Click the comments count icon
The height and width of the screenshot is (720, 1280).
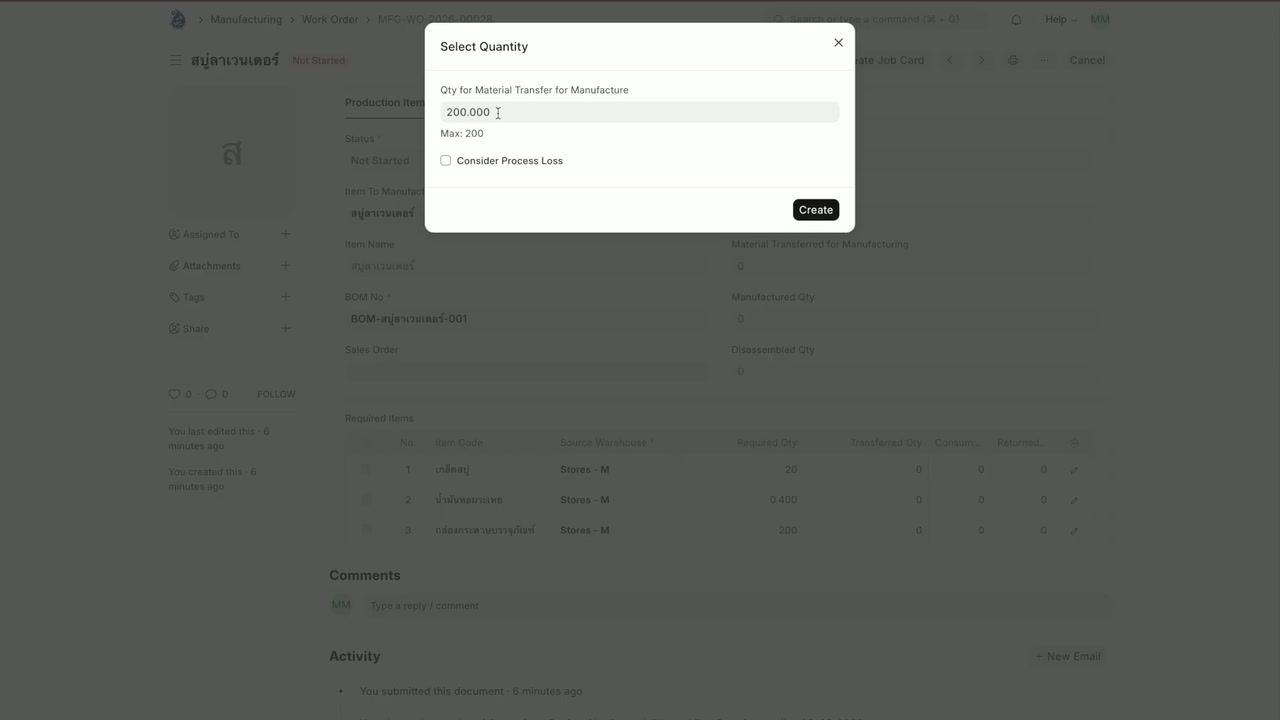(x=210, y=394)
